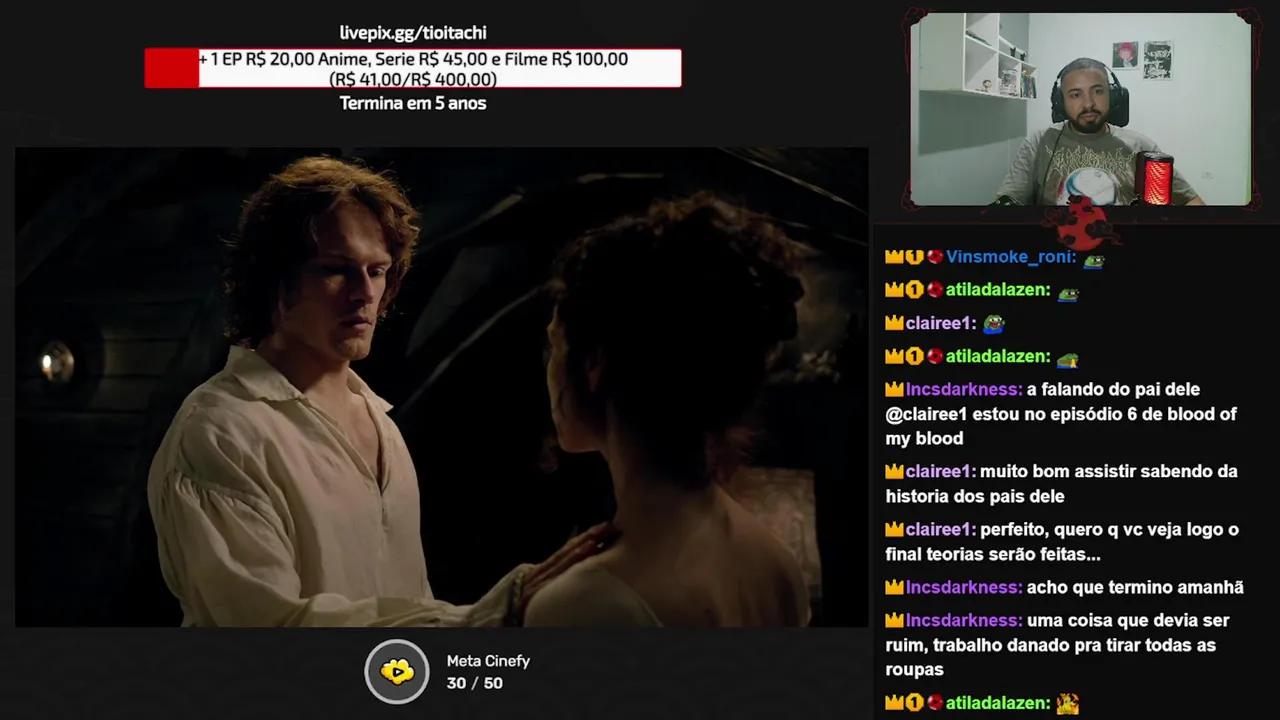The image size is (1280, 720).
Task: Click the 'historia dos pais dele' chat text
Action: (x=975, y=496)
